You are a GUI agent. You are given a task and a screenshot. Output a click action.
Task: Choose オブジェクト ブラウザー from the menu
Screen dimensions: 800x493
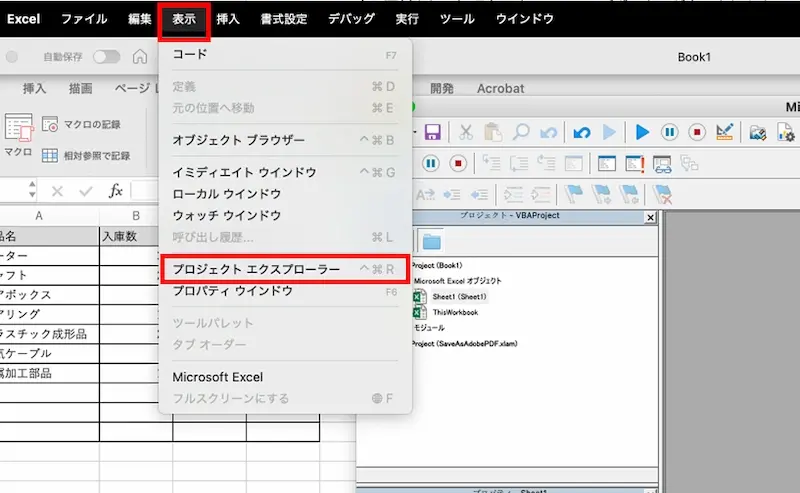(285, 140)
